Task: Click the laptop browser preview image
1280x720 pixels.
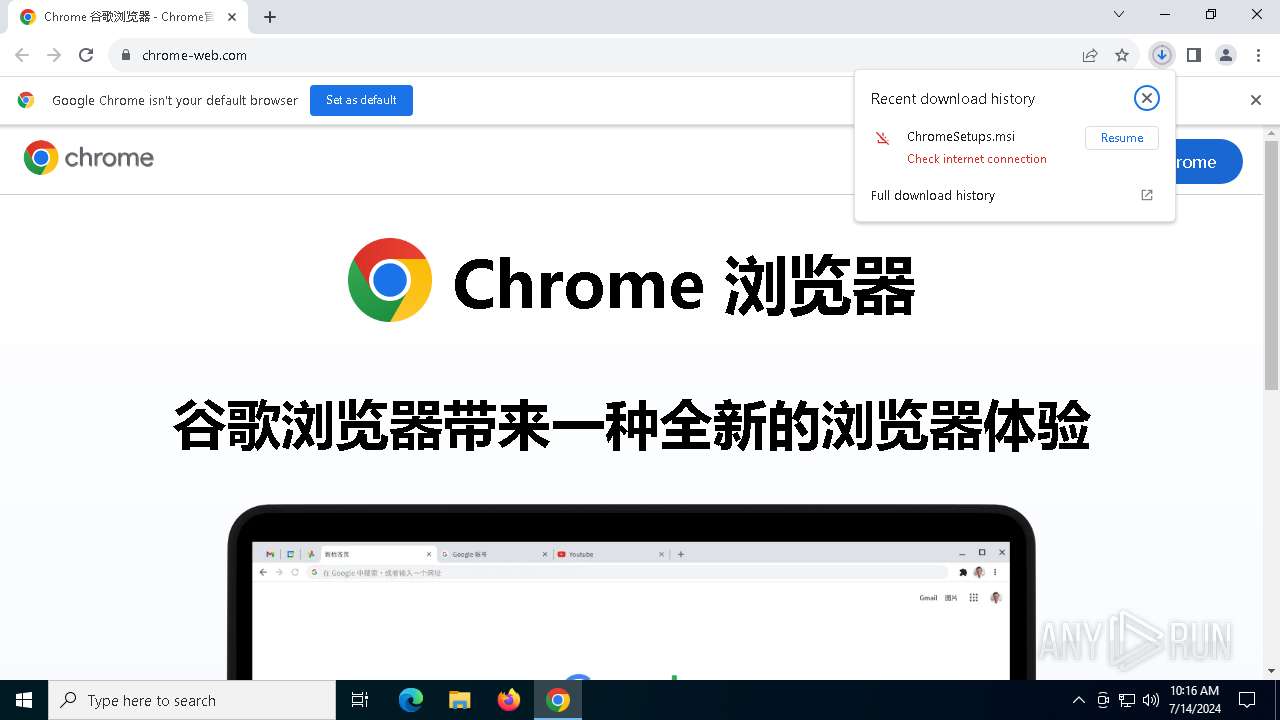Action: click(632, 592)
